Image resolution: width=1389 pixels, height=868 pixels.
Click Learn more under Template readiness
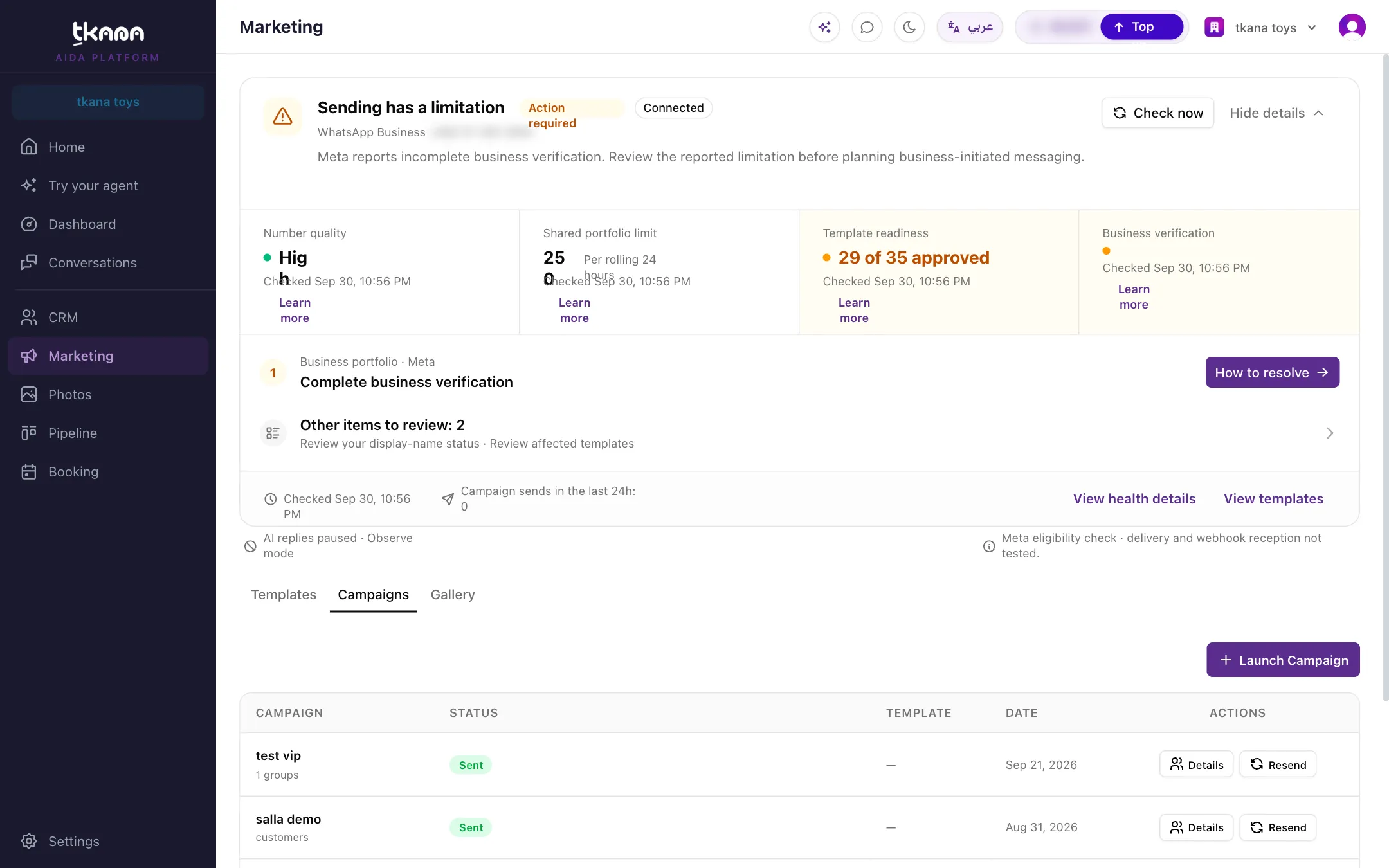(x=854, y=311)
